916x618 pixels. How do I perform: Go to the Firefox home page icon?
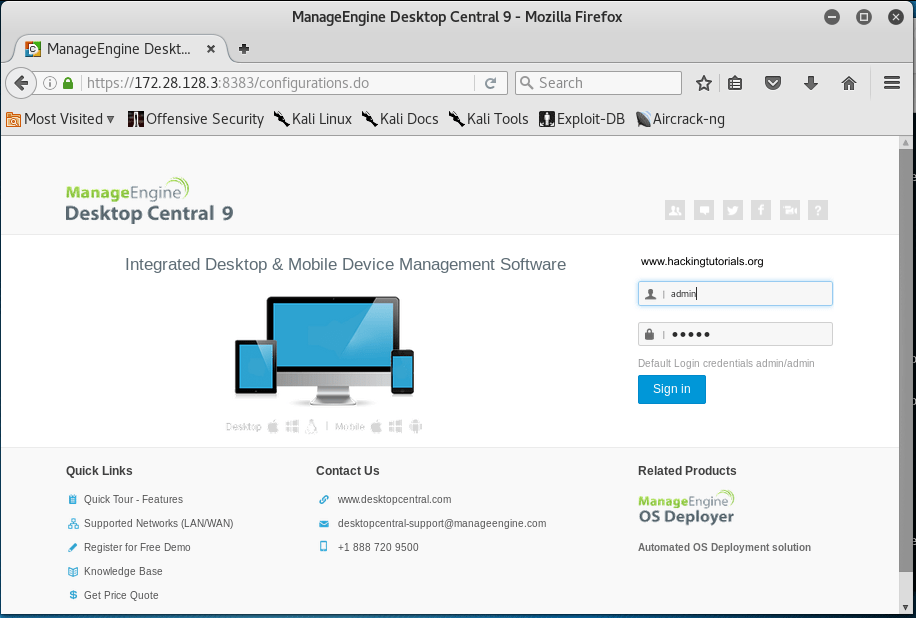tap(849, 83)
